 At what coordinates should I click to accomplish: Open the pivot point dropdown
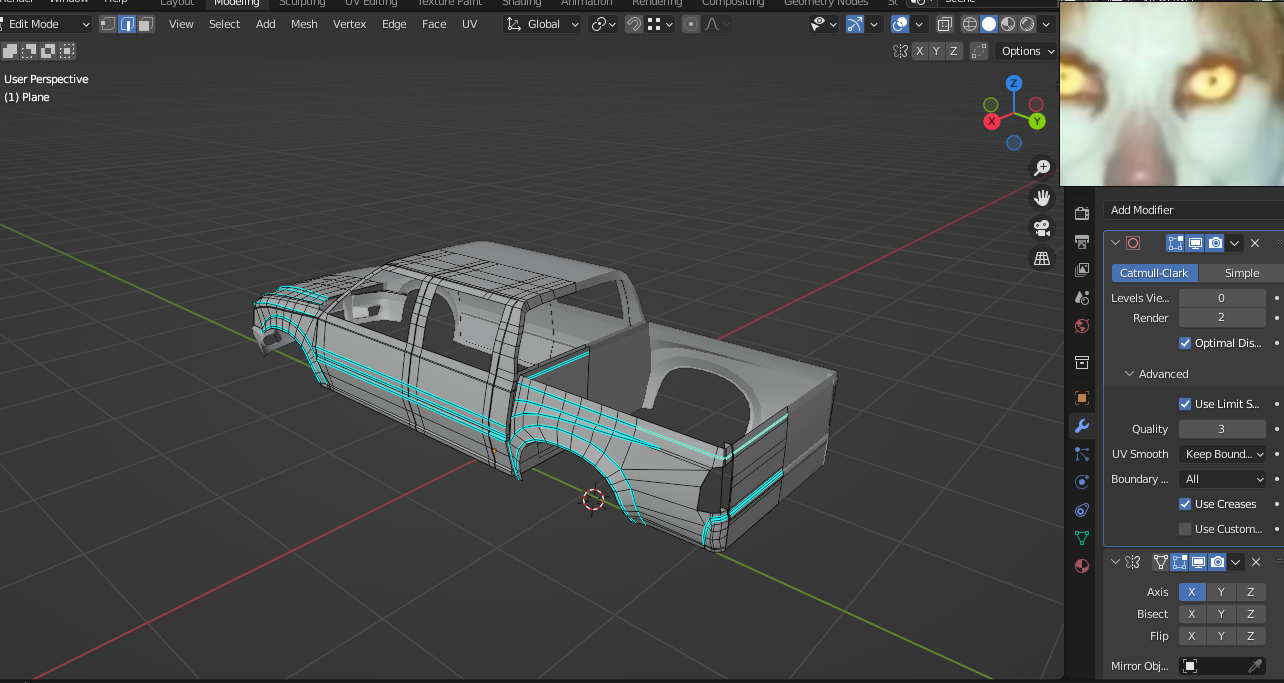(x=604, y=24)
